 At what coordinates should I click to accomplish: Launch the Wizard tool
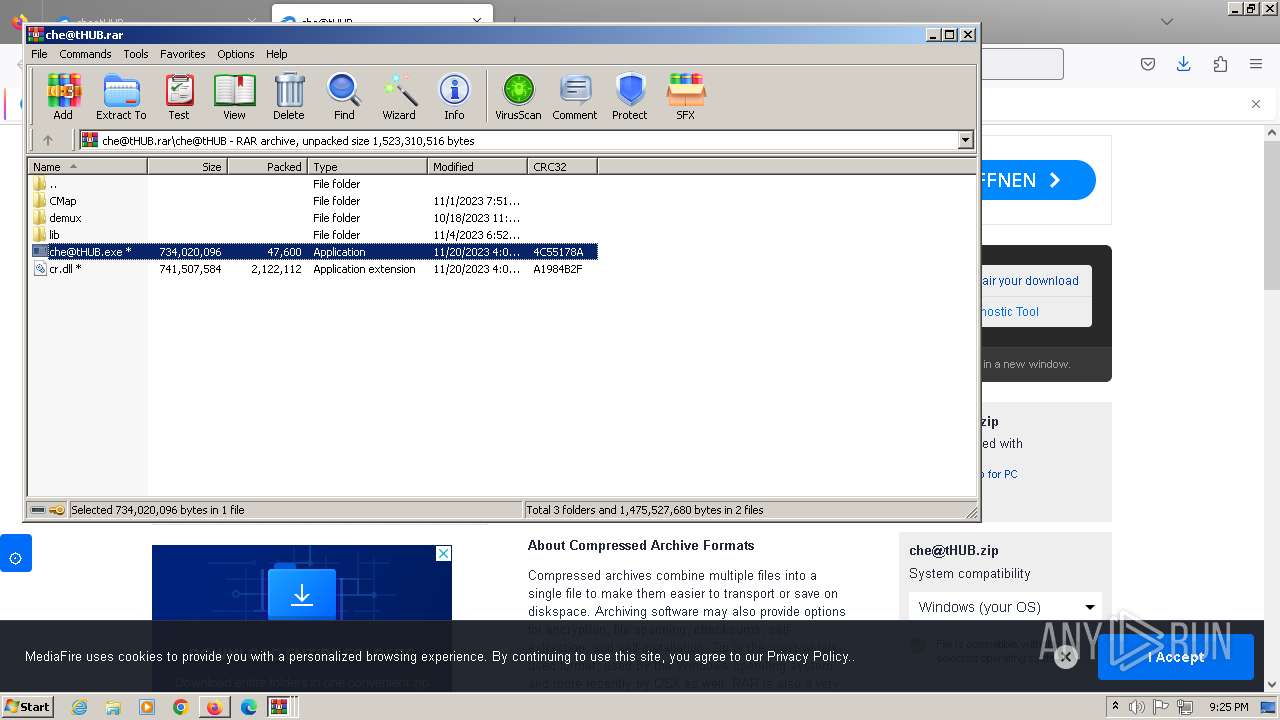coord(399,97)
